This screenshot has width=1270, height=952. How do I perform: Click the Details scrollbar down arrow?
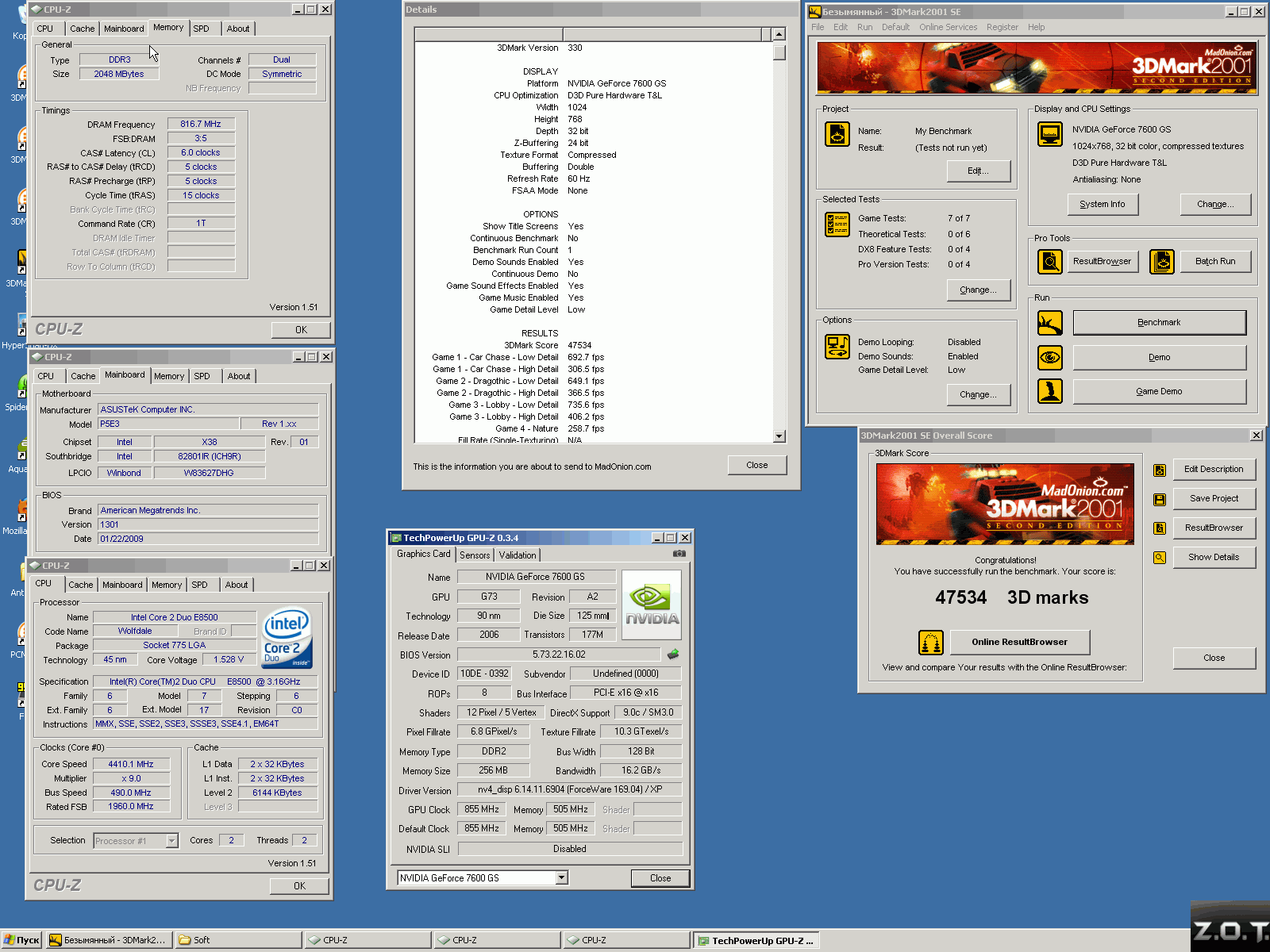tap(779, 436)
